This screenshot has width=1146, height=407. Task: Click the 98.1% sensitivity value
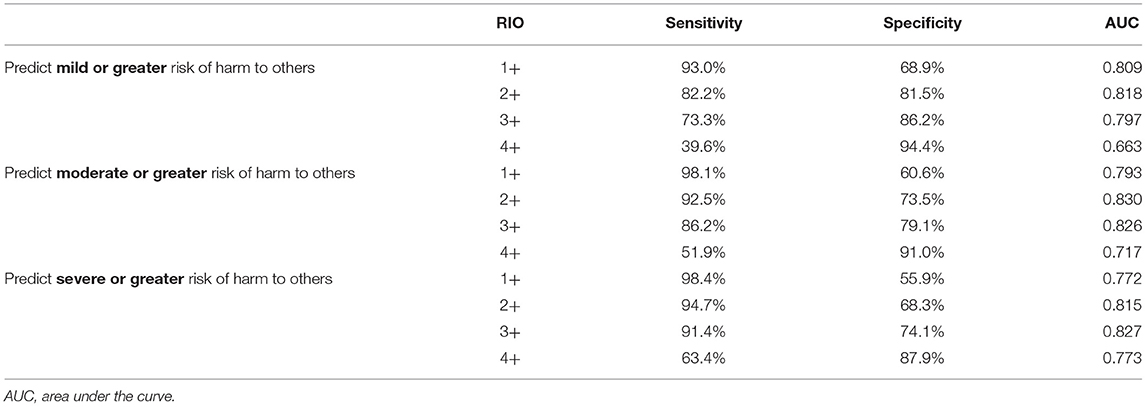(704, 173)
